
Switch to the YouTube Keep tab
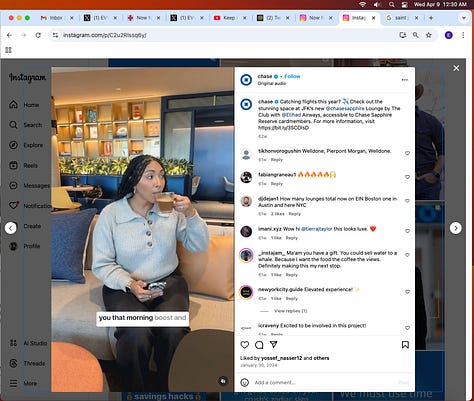point(230,18)
